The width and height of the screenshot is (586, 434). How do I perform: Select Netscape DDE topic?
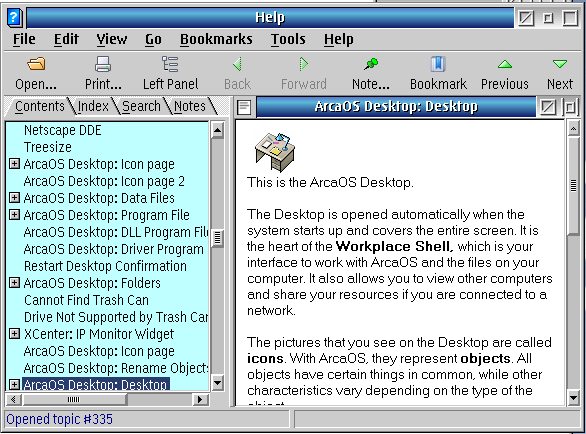[62, 130]
